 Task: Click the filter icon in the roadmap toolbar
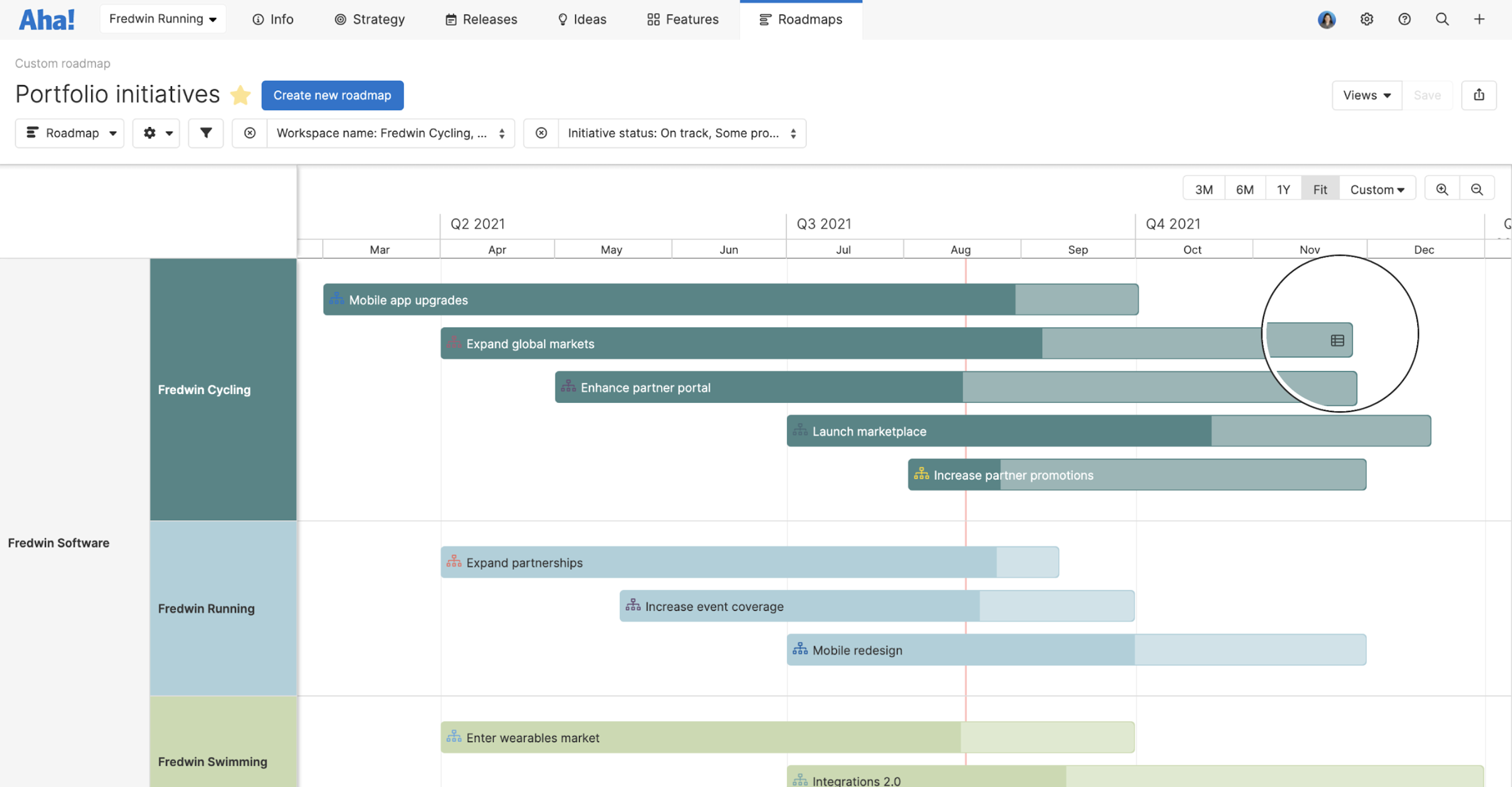click(x=205, y=133)
